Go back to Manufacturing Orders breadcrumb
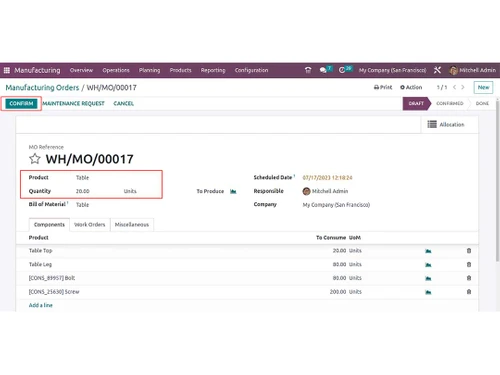The image size is (500, 375). (x=42, y=88)
